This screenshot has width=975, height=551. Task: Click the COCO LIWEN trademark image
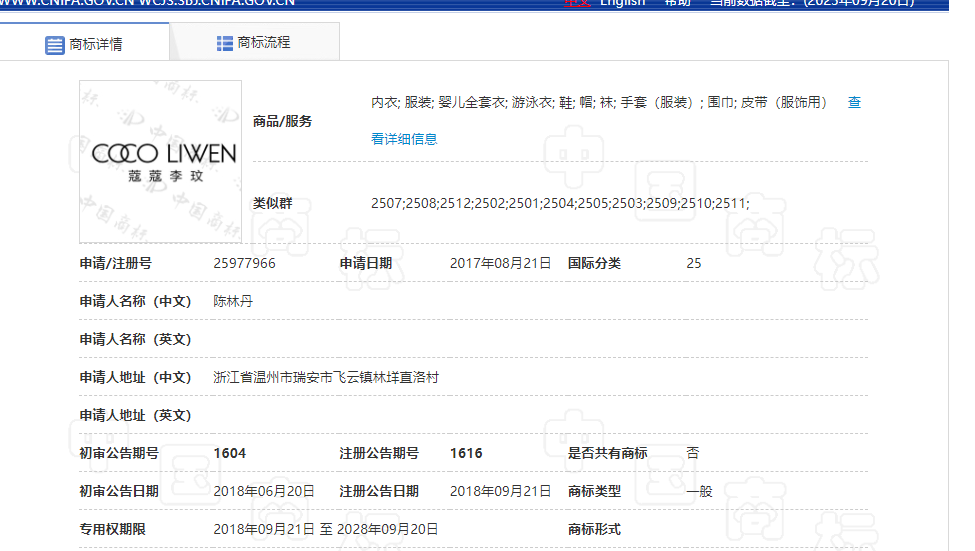(x=161, y=161)
